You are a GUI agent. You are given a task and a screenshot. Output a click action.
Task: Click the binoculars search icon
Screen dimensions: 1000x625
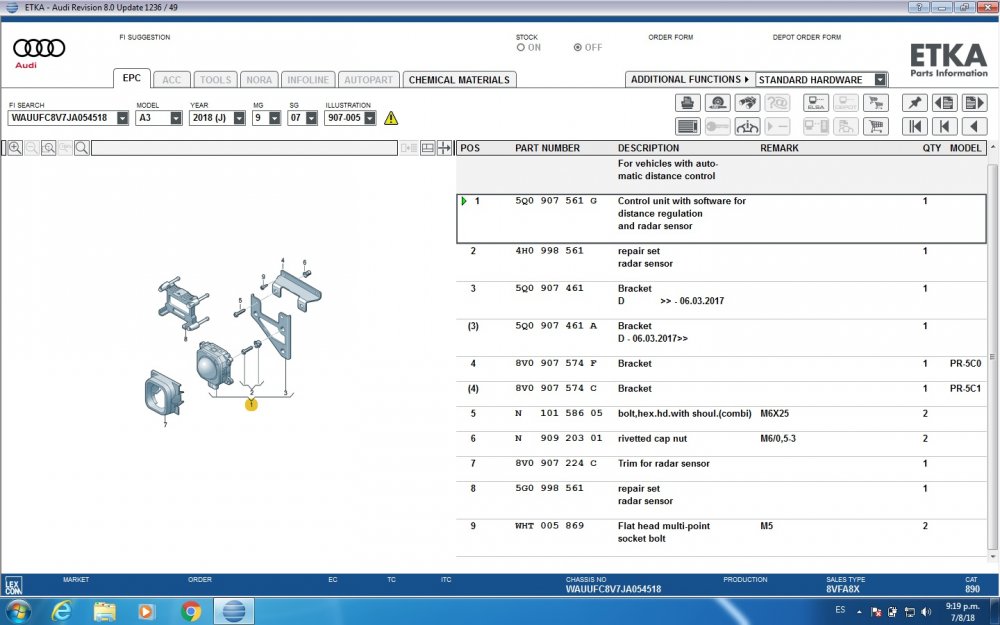(747, 102)
